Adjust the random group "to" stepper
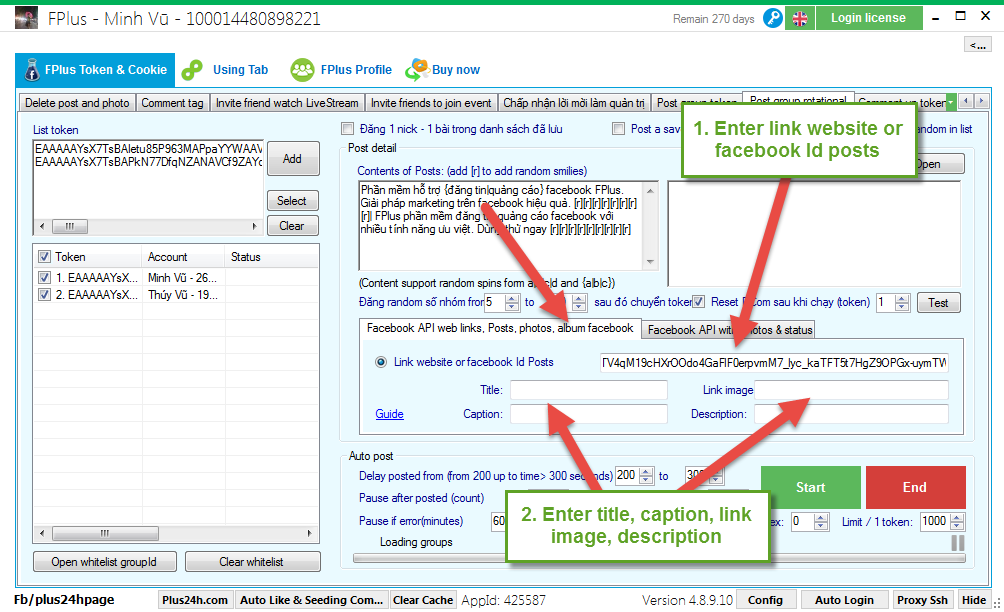The image size is (1004, 612). [579, 302]
